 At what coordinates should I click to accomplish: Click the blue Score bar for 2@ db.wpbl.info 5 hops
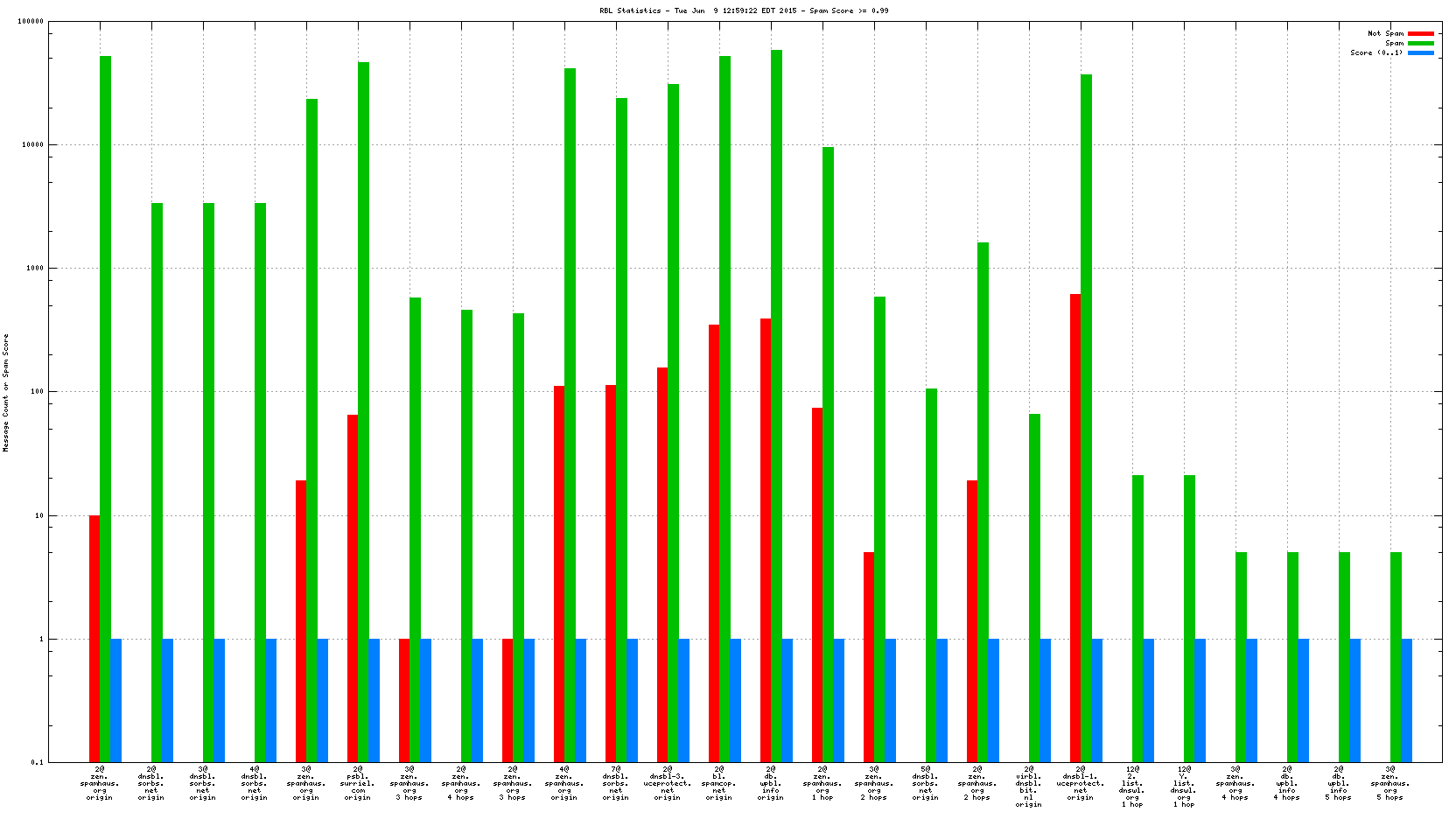point(1355,700)
